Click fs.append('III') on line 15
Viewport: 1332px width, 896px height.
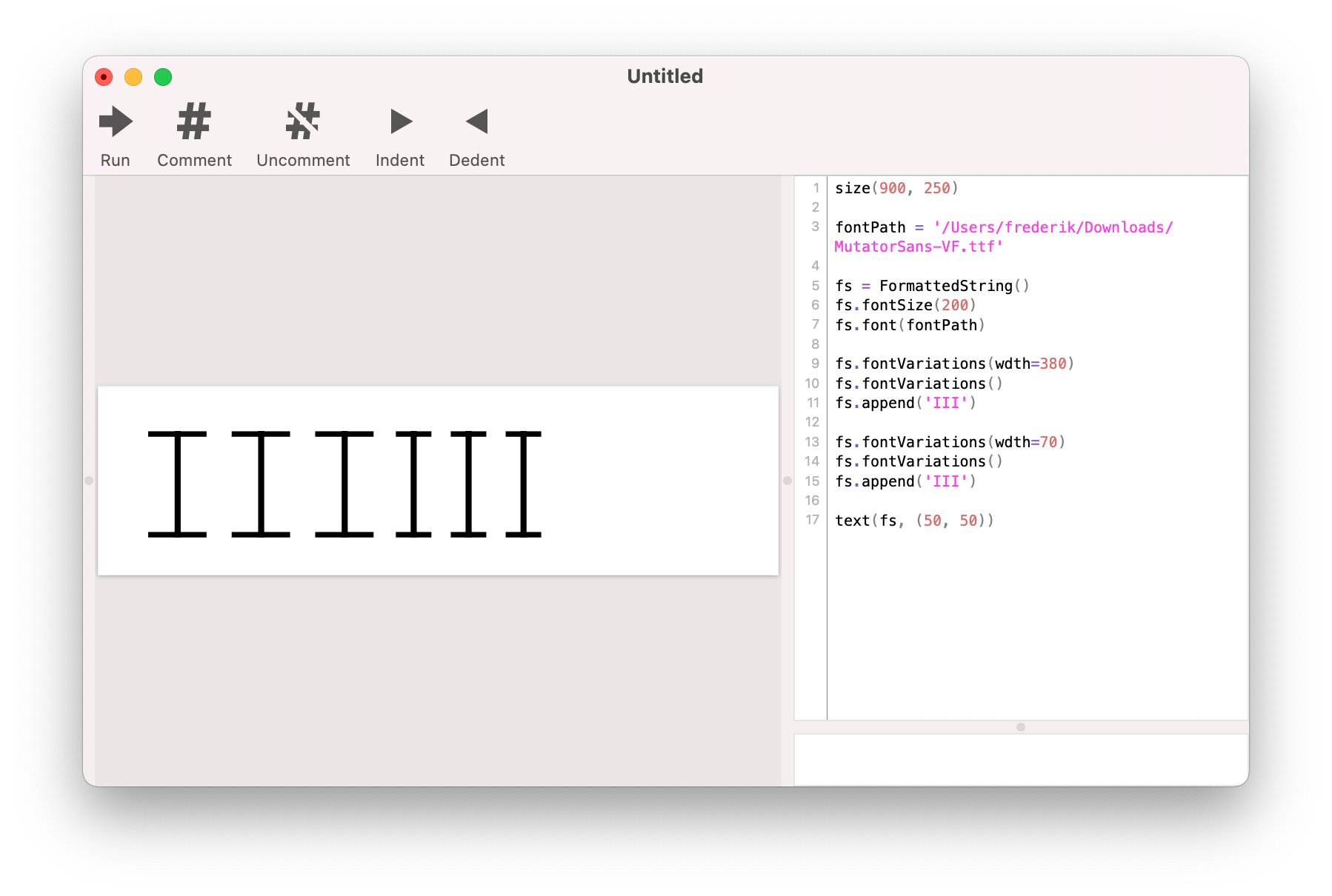pos(905,481)
